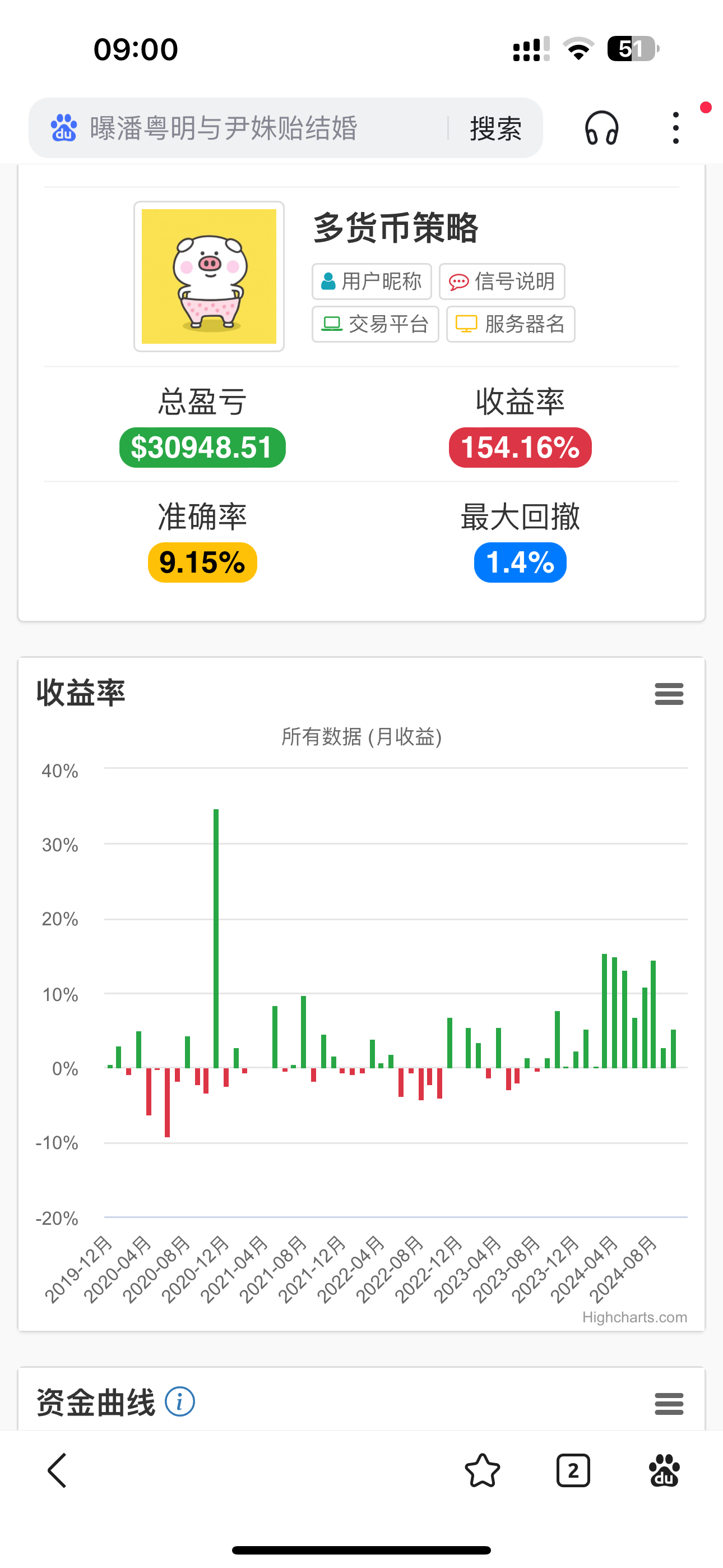
Task: Tap the pig avatar thumbnail
Action: click(x=208, y=276)
